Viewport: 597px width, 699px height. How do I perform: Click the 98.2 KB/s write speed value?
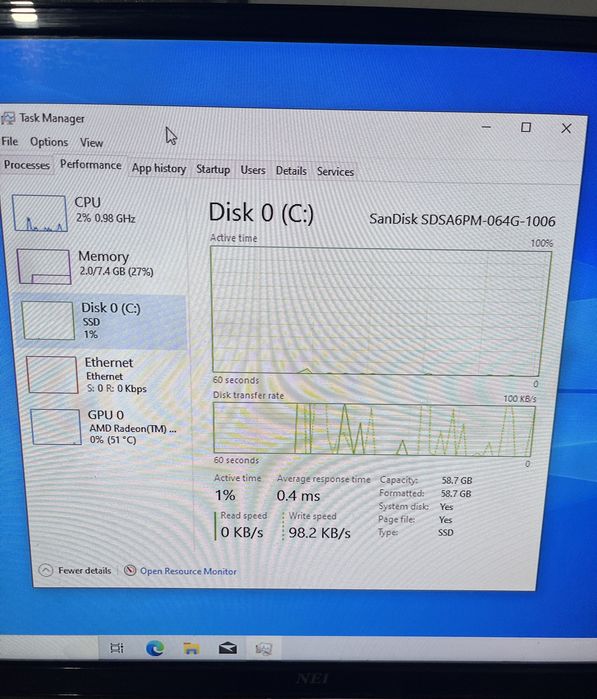319,533
